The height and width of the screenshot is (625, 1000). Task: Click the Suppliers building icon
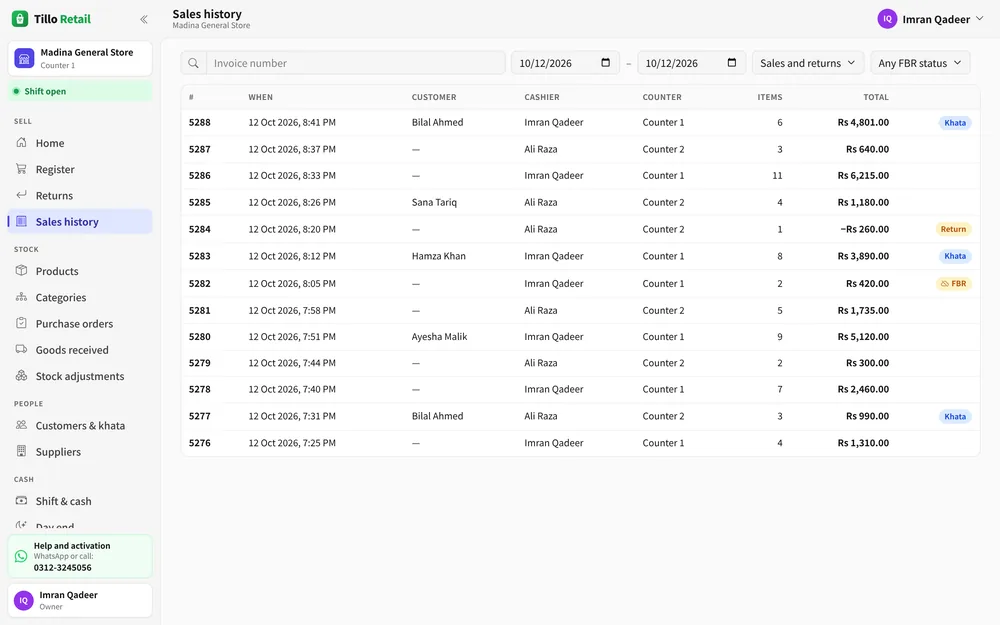[x=22, y=452]
